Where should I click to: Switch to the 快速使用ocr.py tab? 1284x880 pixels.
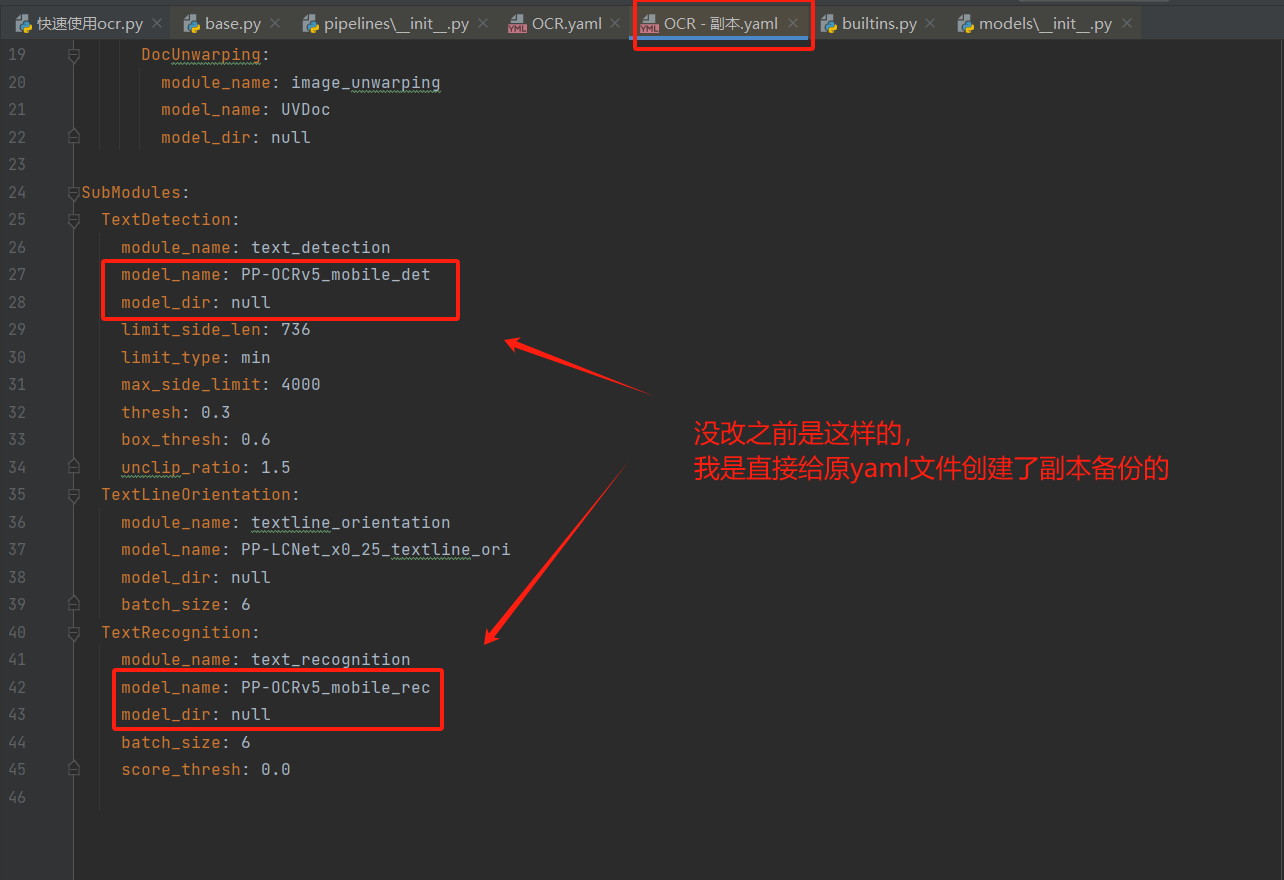click(x=90, y=23)
